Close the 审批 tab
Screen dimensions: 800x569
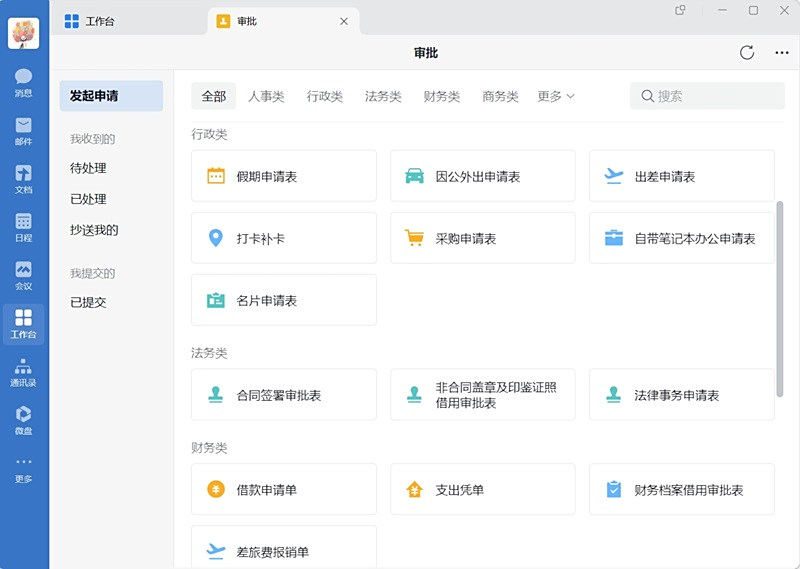tap(344, 21)
